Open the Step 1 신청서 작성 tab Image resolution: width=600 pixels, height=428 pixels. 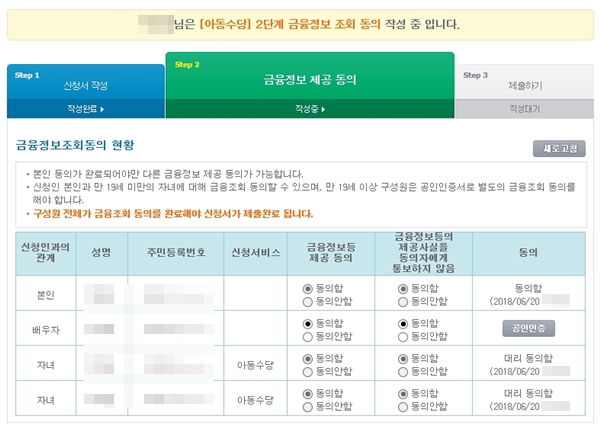click(85, 84)
